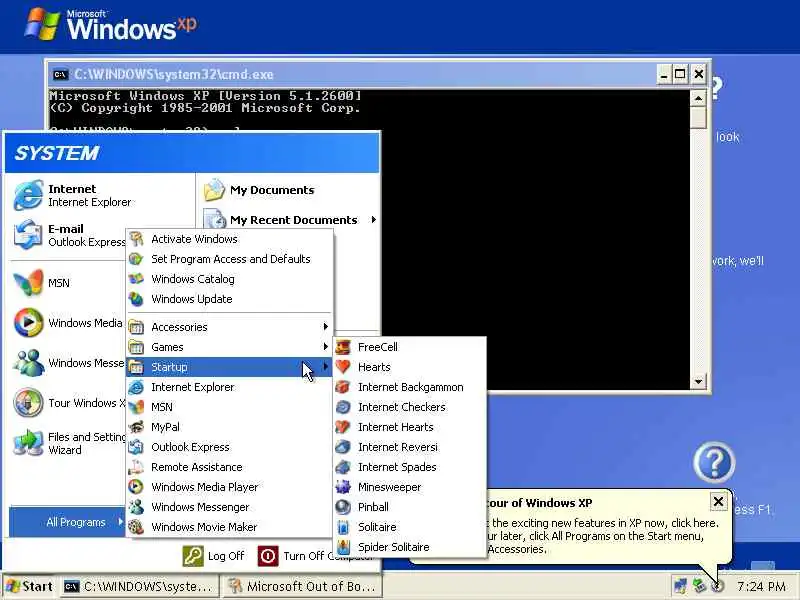Click the blue help question mark icon
The height and width of the screenshot is (600, 800).
coord(714,463)
